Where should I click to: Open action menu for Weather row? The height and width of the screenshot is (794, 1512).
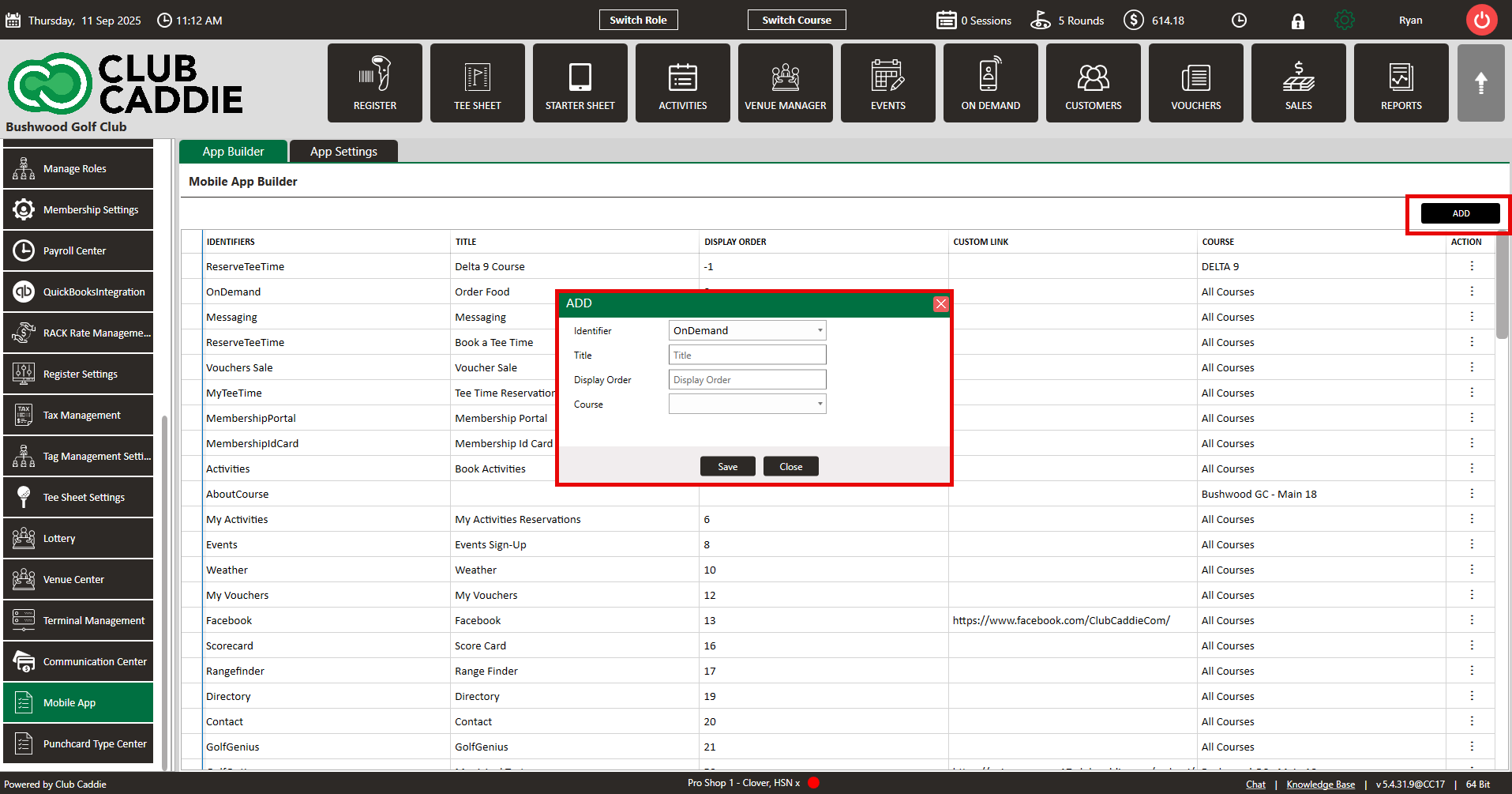[1472, 570]
